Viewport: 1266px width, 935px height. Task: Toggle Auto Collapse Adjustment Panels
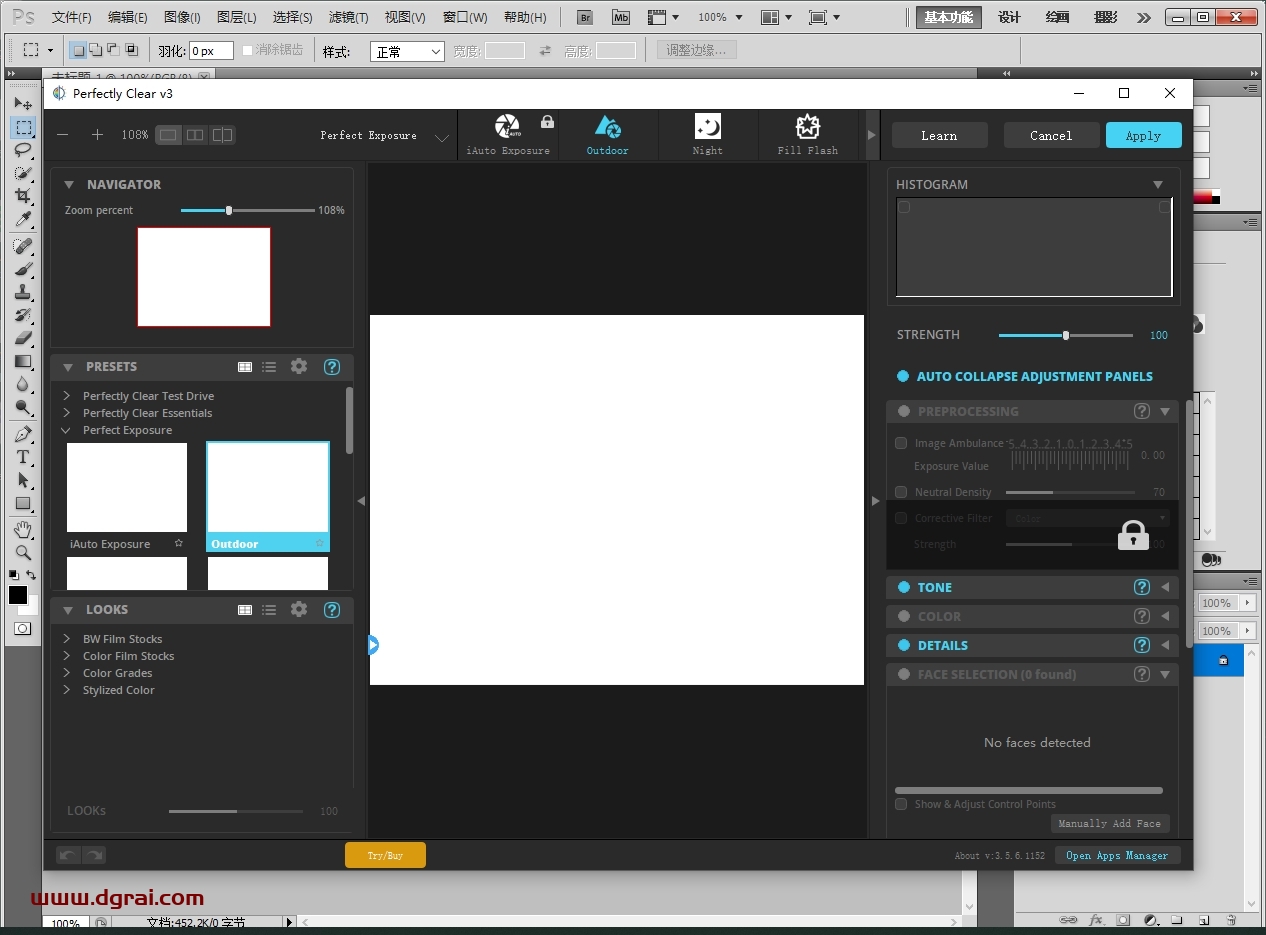tap(903, 376)
